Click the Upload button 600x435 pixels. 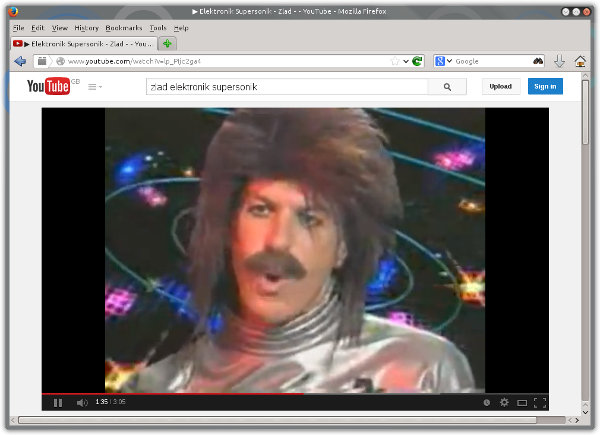[501, 86]
